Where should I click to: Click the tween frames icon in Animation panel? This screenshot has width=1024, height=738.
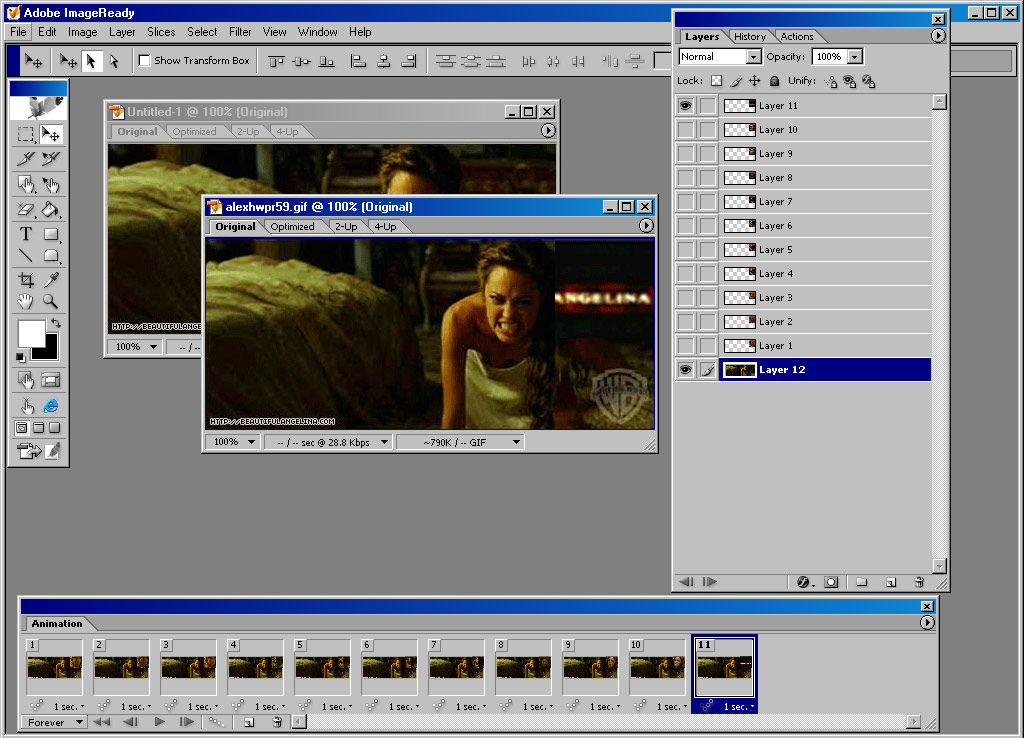[x=216, y=722]
